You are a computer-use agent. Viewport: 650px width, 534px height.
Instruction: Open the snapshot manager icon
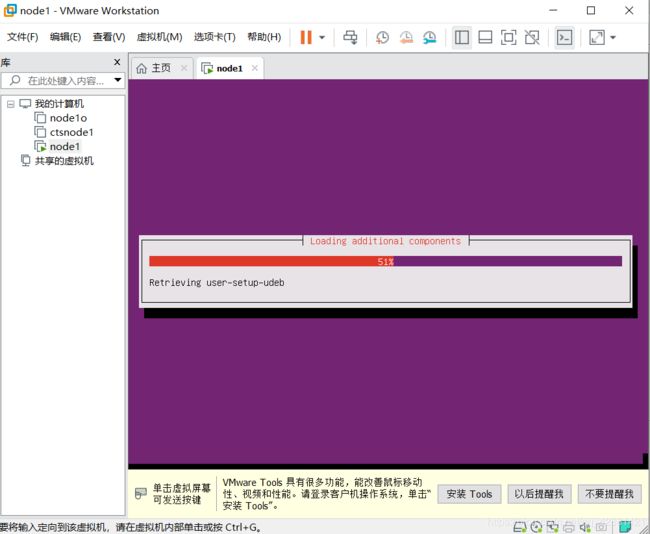429,37
